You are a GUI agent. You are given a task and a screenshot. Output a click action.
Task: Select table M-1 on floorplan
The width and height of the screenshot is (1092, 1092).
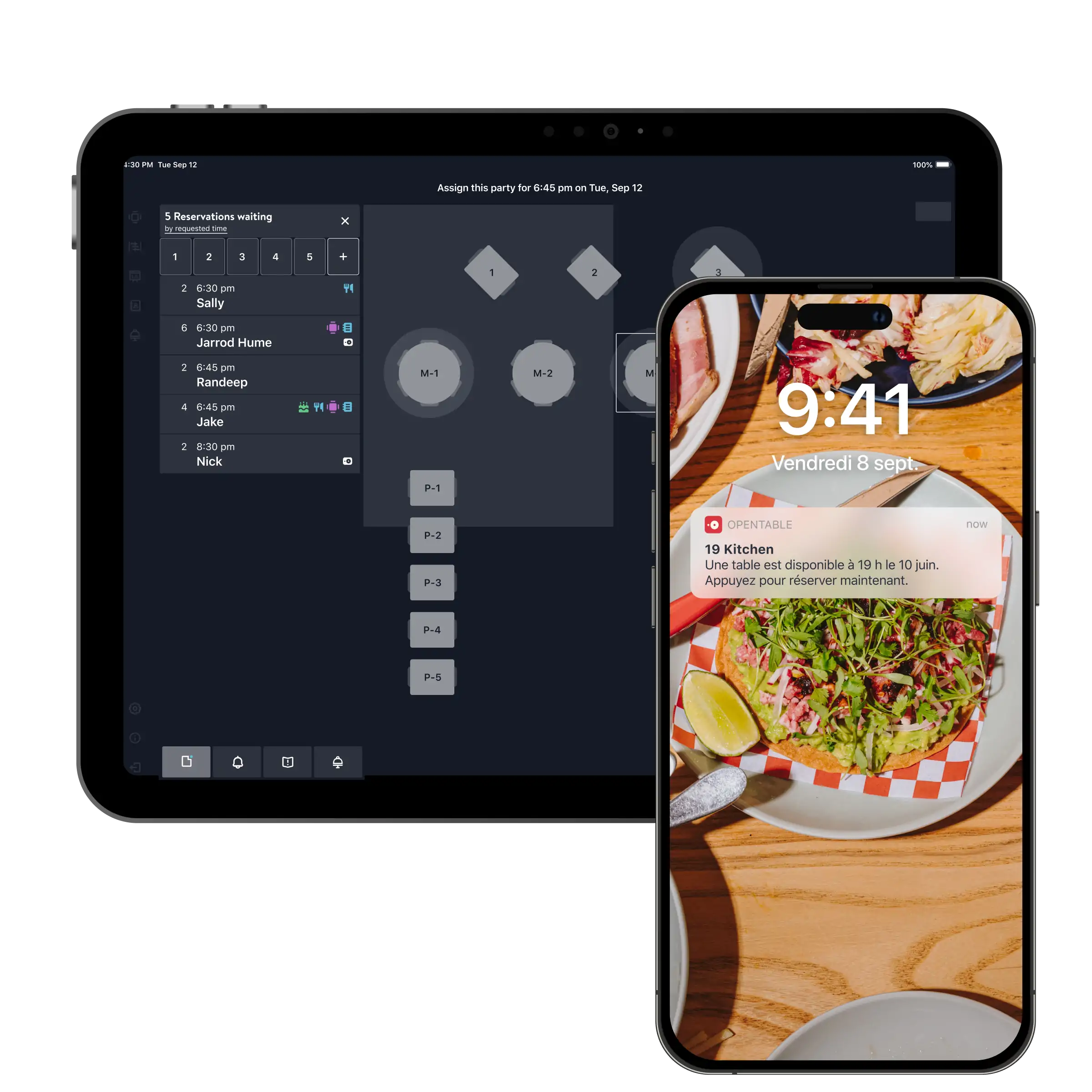point(430,372)
